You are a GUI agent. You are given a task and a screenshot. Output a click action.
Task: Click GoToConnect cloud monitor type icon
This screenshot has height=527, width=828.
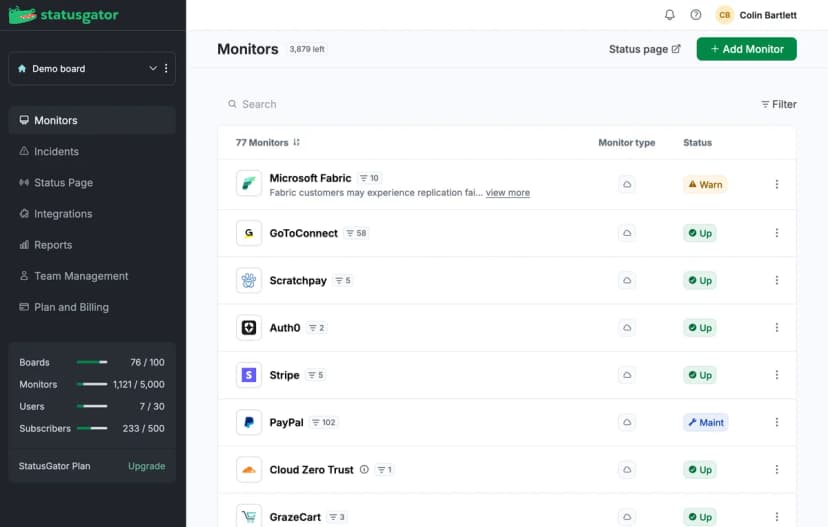(x=627, y=233)
